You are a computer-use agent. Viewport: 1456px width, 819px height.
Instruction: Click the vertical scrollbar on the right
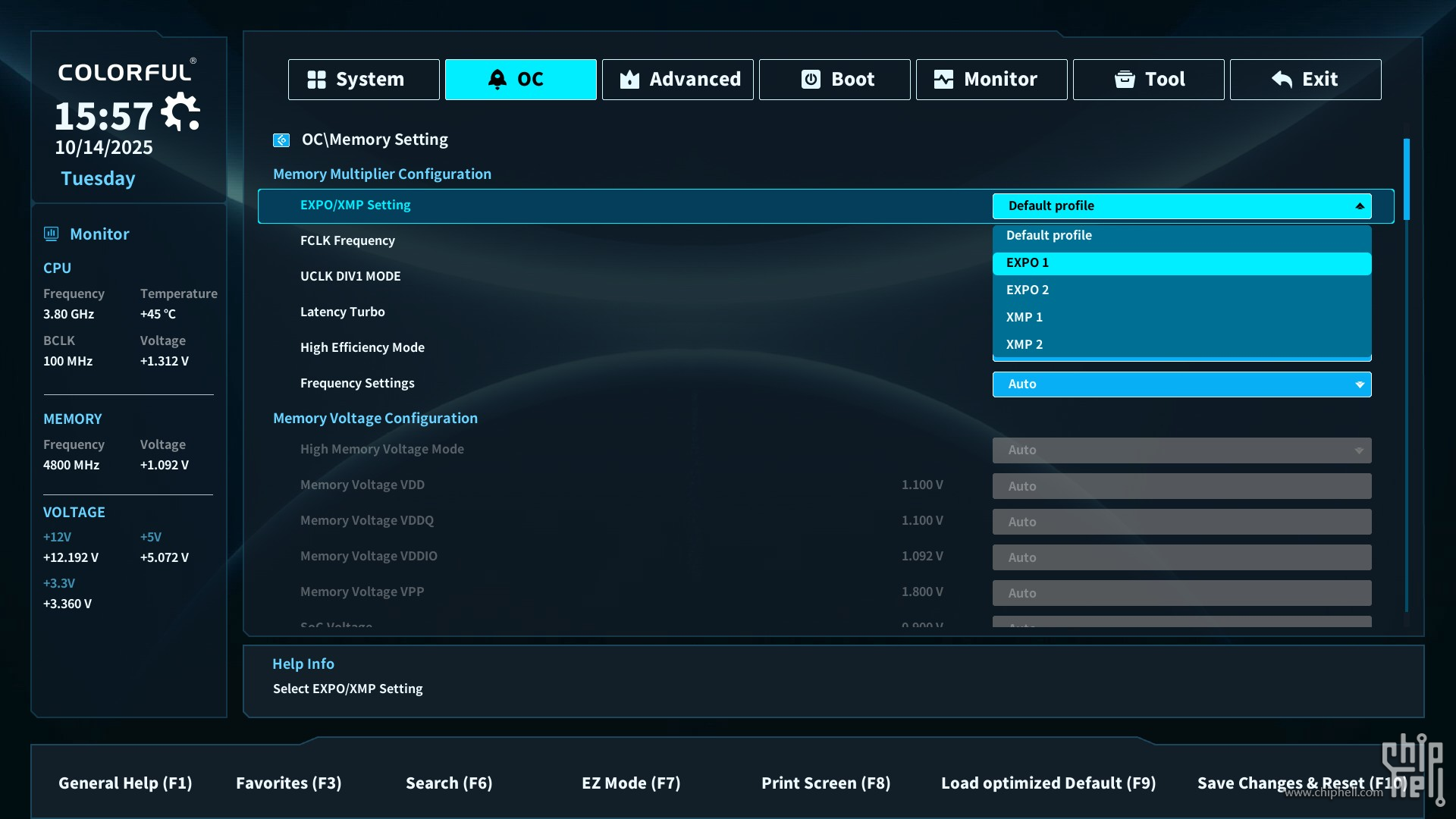pyautogui.click(x=1406, y=180)
